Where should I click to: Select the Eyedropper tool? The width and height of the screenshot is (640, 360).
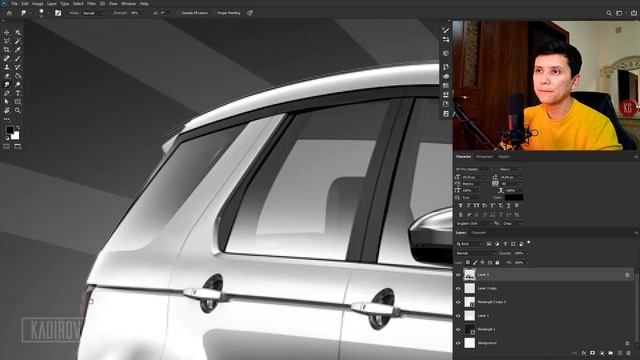tap(18, 50)
